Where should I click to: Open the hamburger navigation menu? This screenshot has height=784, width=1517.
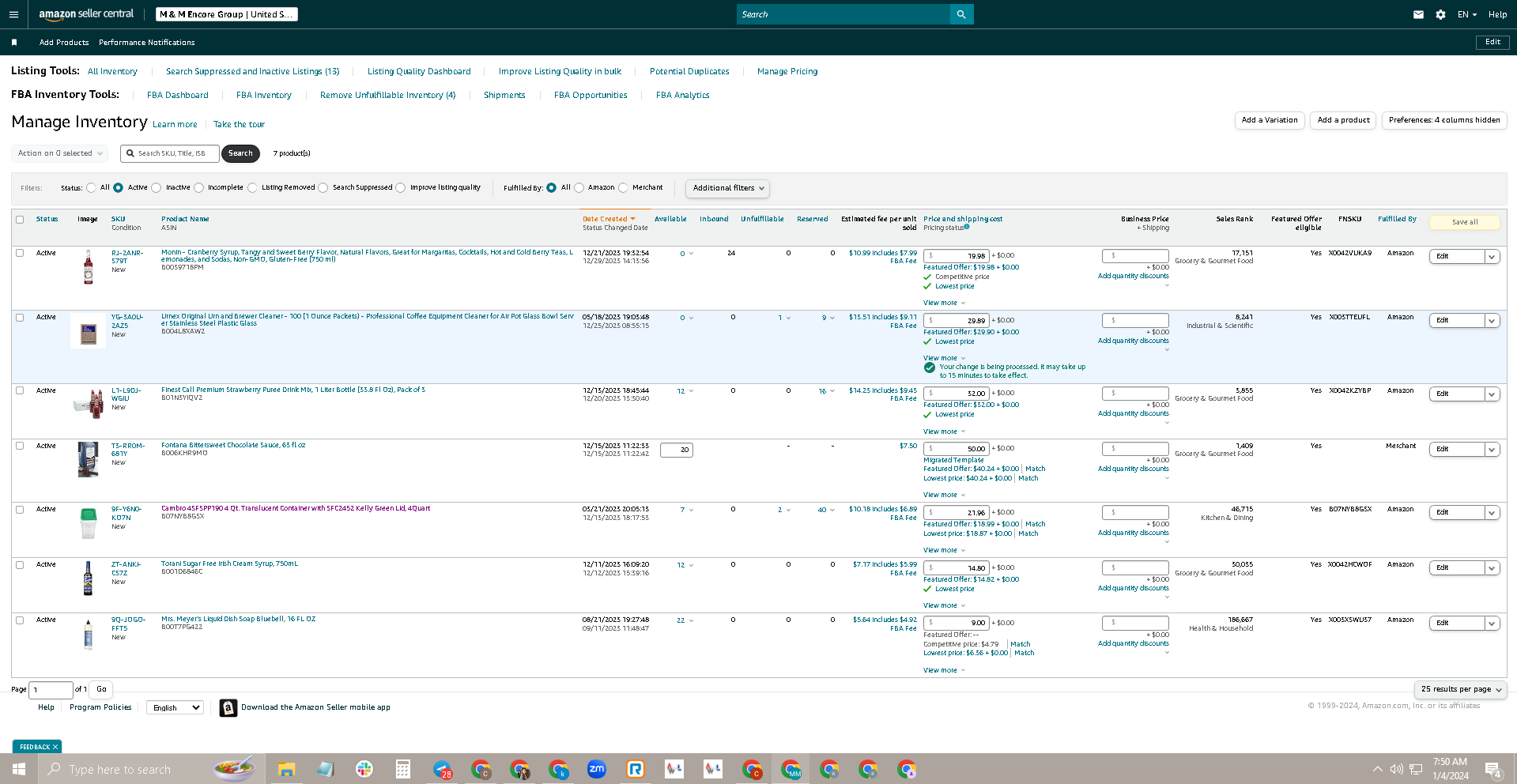tap(13, 14)
